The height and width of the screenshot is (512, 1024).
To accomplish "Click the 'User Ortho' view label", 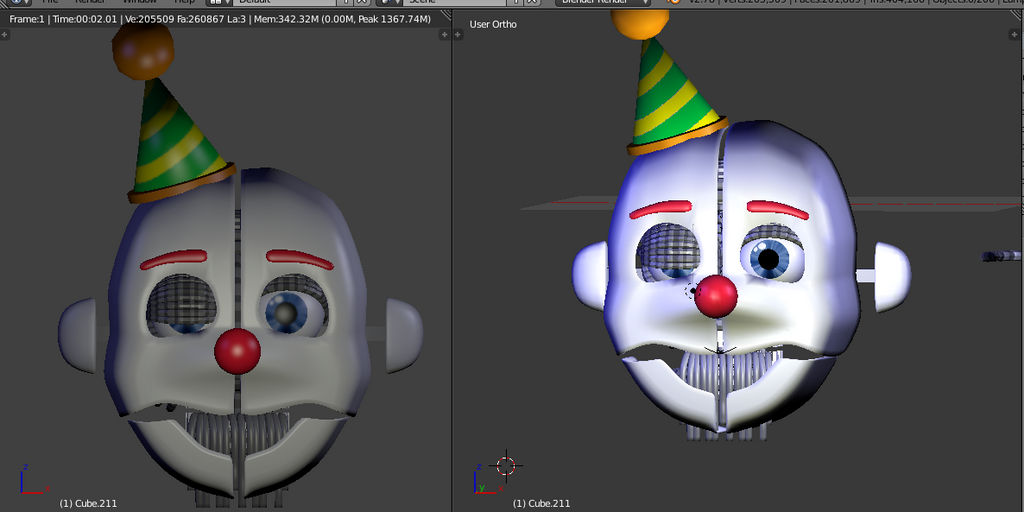I will (493, 24).
